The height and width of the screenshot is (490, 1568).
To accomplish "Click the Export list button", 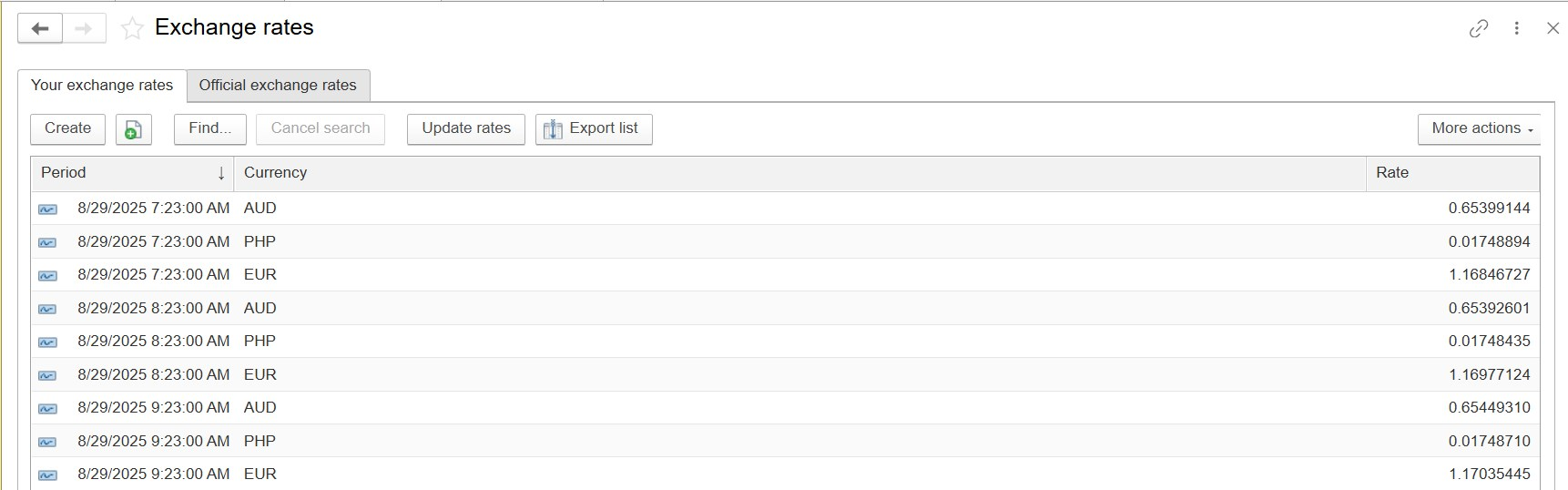I will pos(593,128).
